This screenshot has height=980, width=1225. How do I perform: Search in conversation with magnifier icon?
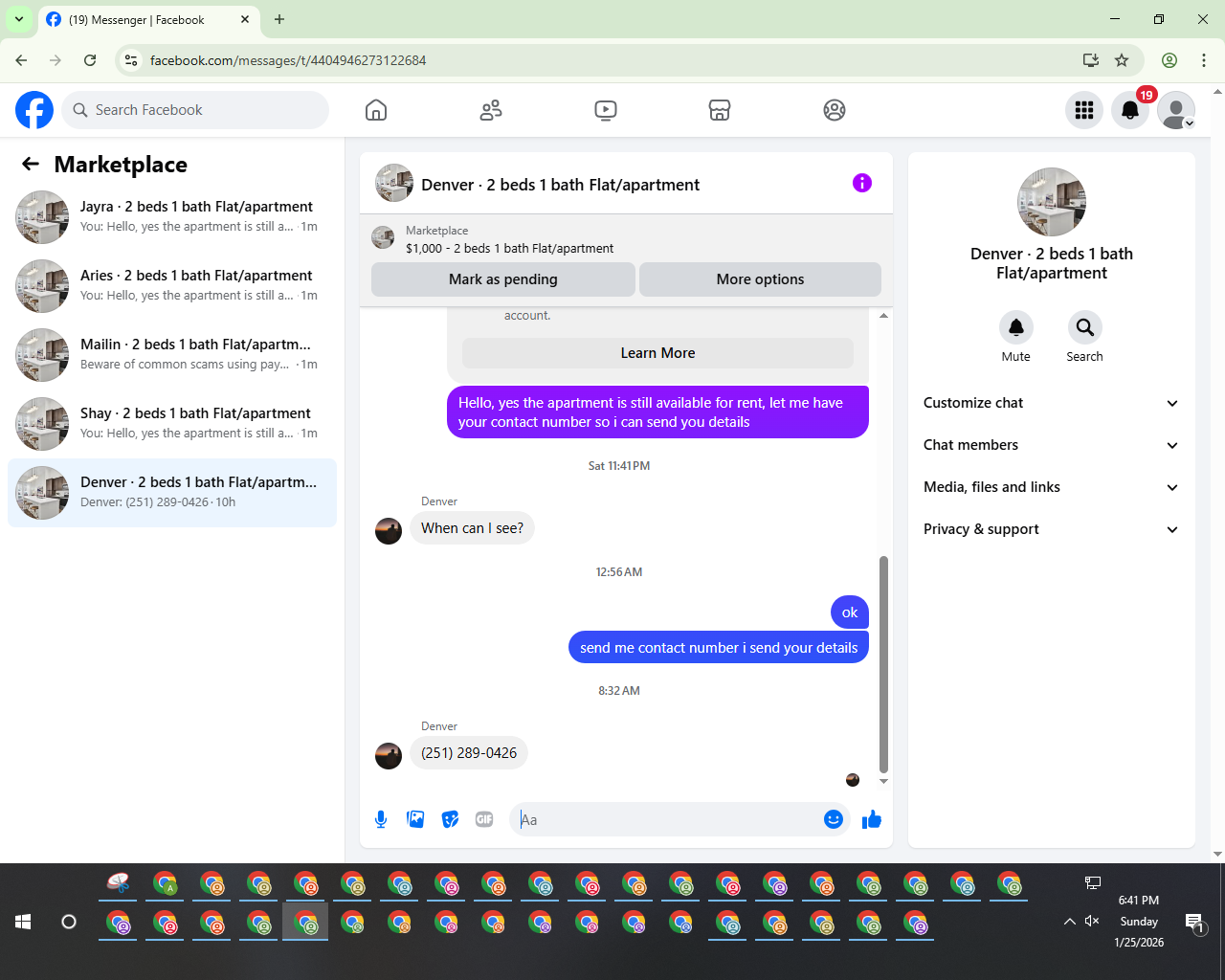[1085, 327]
